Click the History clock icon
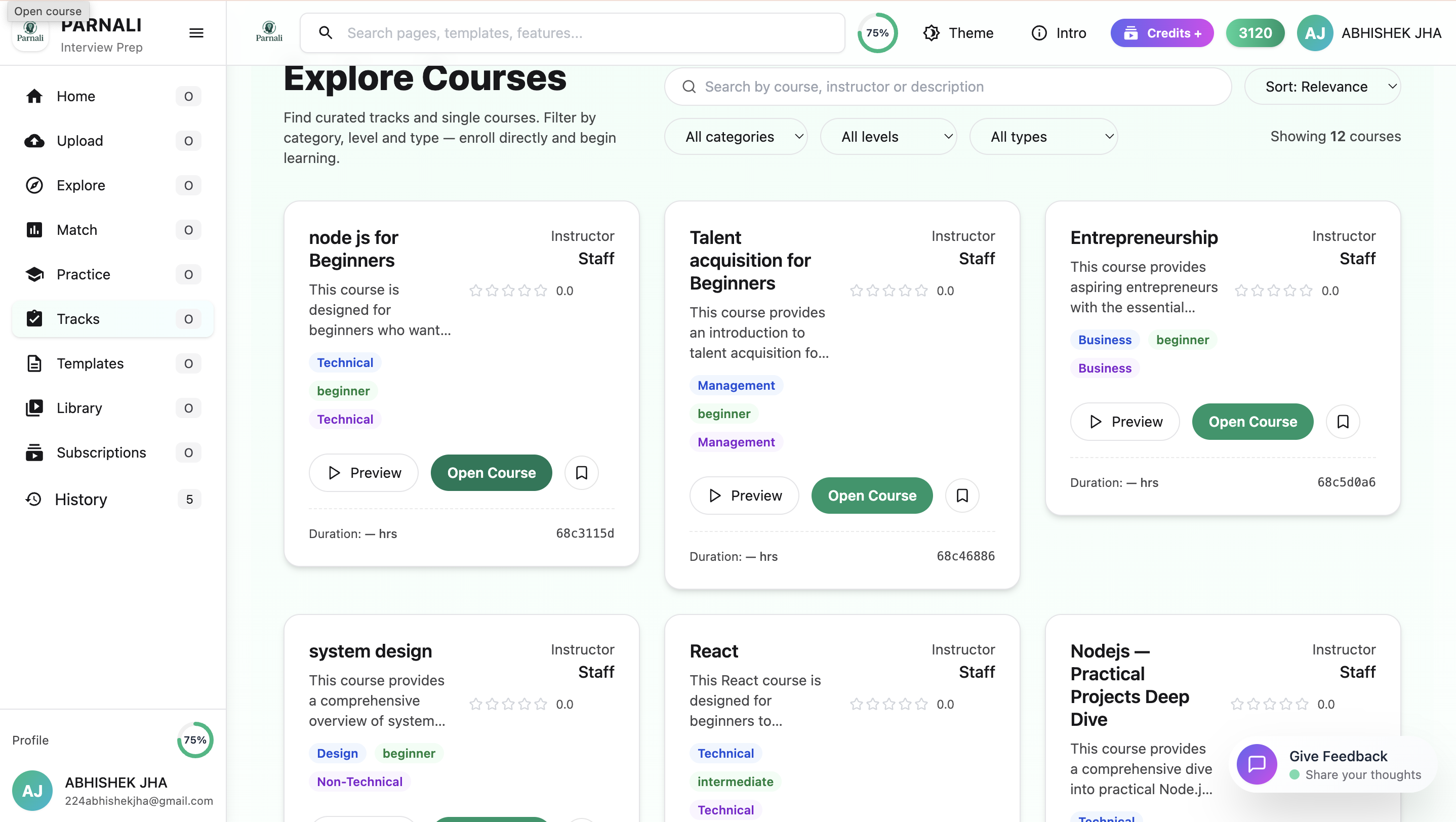The height and width of the screenshot is (822, 1456). (33, 499)
